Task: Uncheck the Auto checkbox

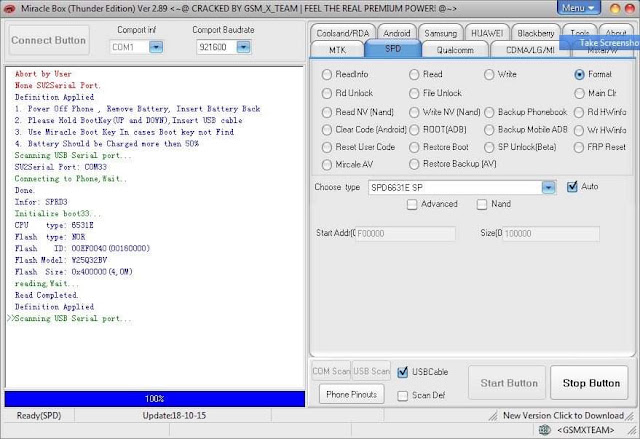Action: pyautogui.click(x=572, y=187)
